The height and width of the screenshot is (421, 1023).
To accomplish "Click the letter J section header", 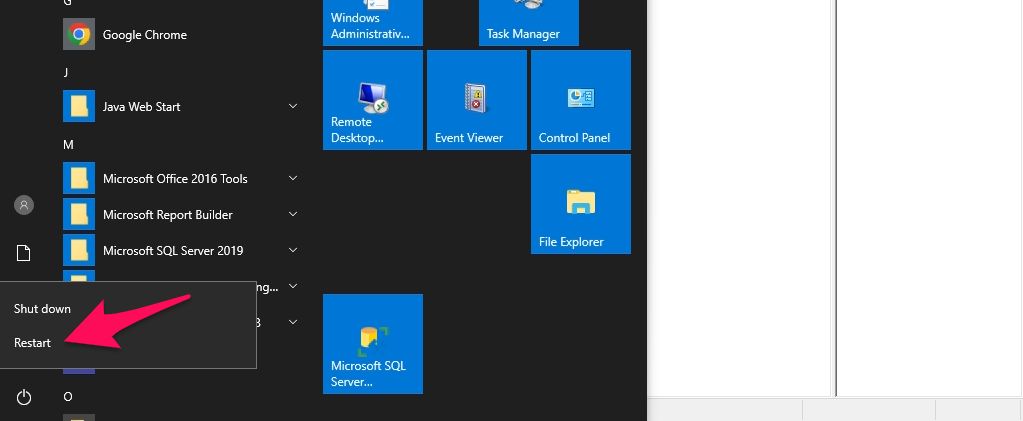I will click(67, 72).
